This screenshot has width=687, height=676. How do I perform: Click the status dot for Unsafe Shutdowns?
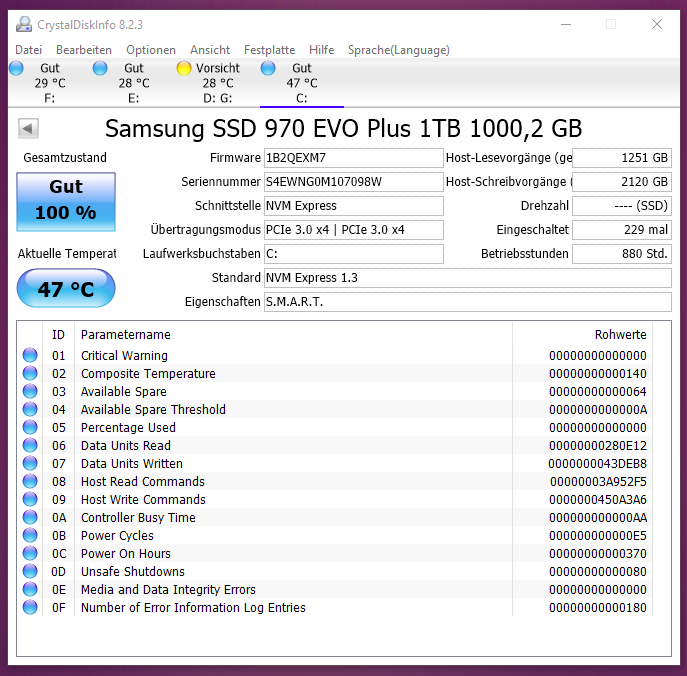point(30,571)
